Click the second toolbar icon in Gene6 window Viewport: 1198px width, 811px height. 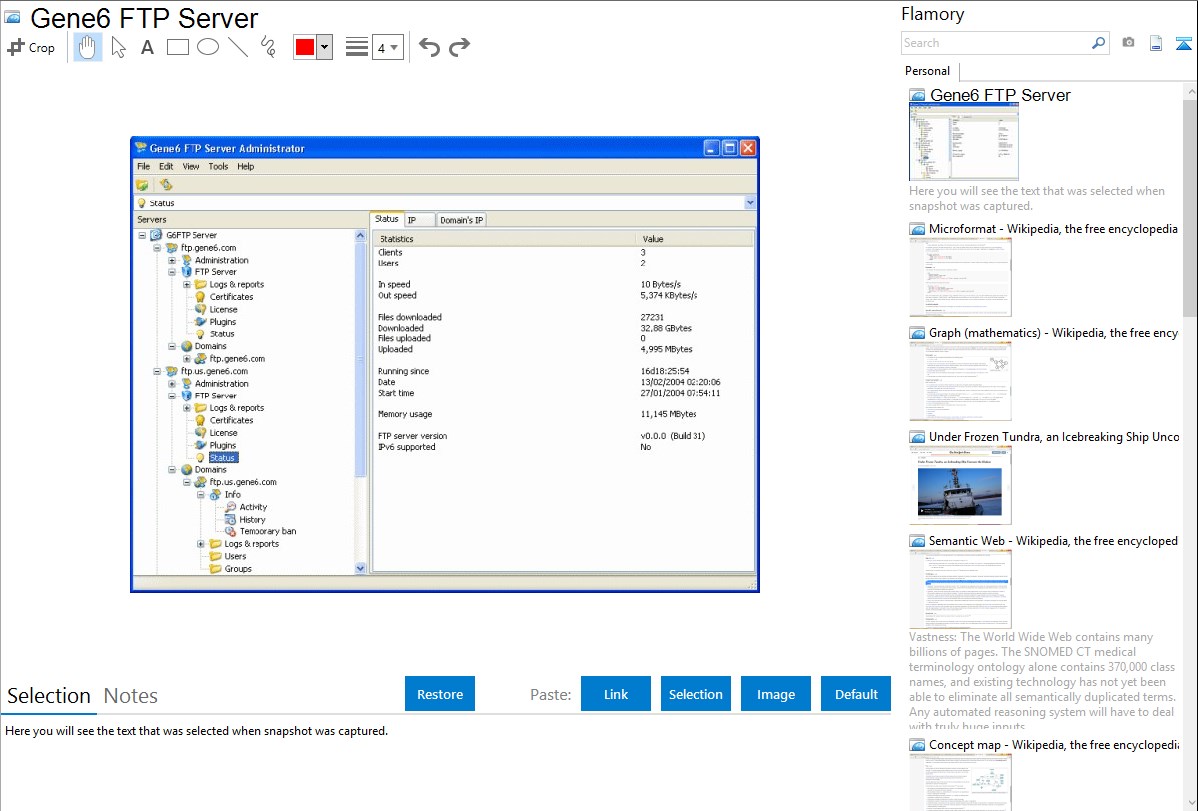[x=166, y=185]
